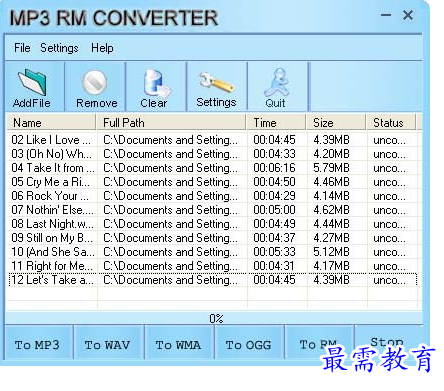Viewport: 444px width, 391px height.
Task: Open the Settings menu
Action: (x=59, y=48)
